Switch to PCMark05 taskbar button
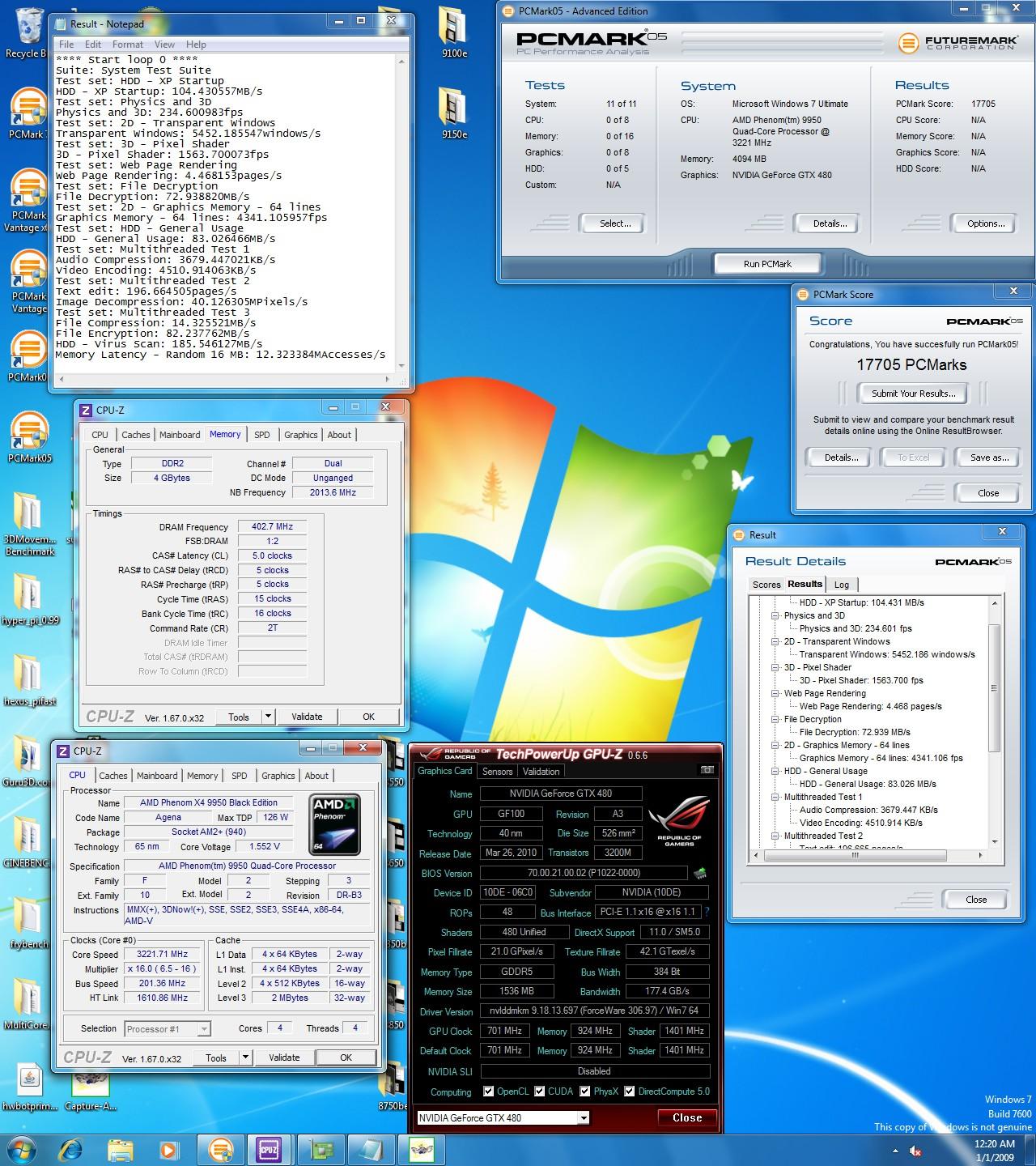The image size is (1036, 1166). (x=221, y=1149)
